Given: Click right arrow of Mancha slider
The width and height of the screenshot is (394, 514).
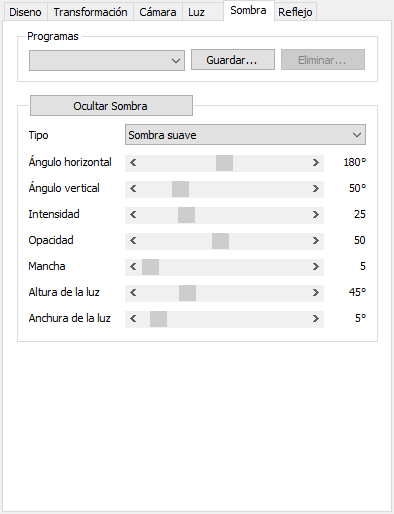Looking at the screenshot, I should [x=316, y=267].
